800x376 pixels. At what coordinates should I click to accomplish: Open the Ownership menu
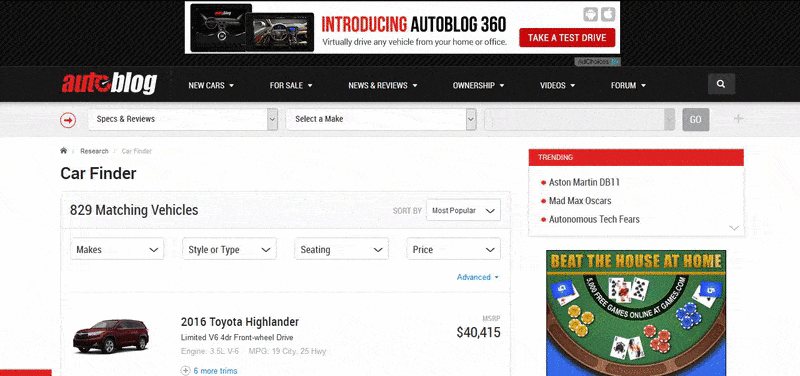point(479,85)
